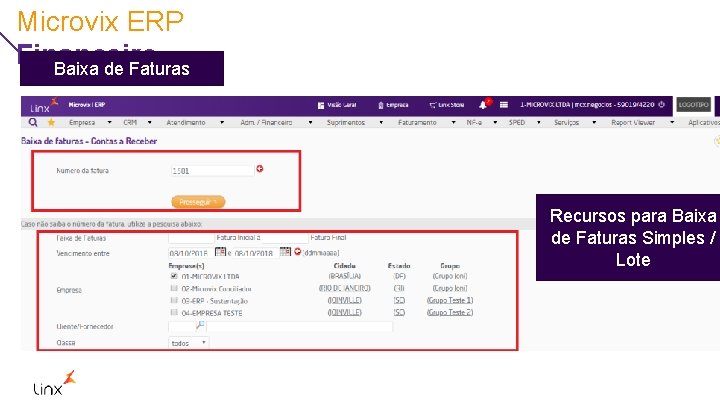Click the Cliente/Fornecedor name input field
Screen dimensions: 720x405
click(x=299, y=326)
